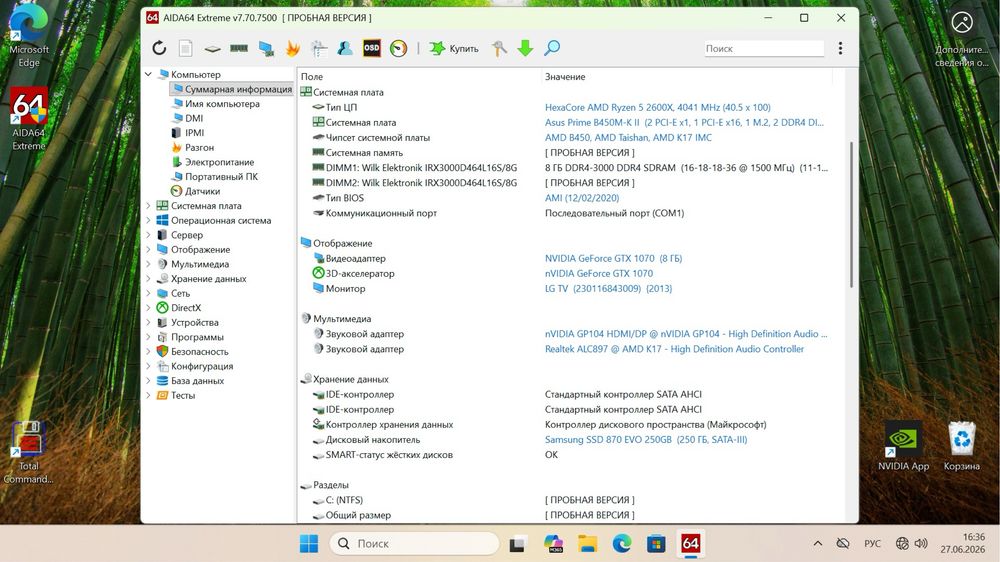1000x562 pixels.
Task: Collapse the Компьютер tree node
Action: 148,75
